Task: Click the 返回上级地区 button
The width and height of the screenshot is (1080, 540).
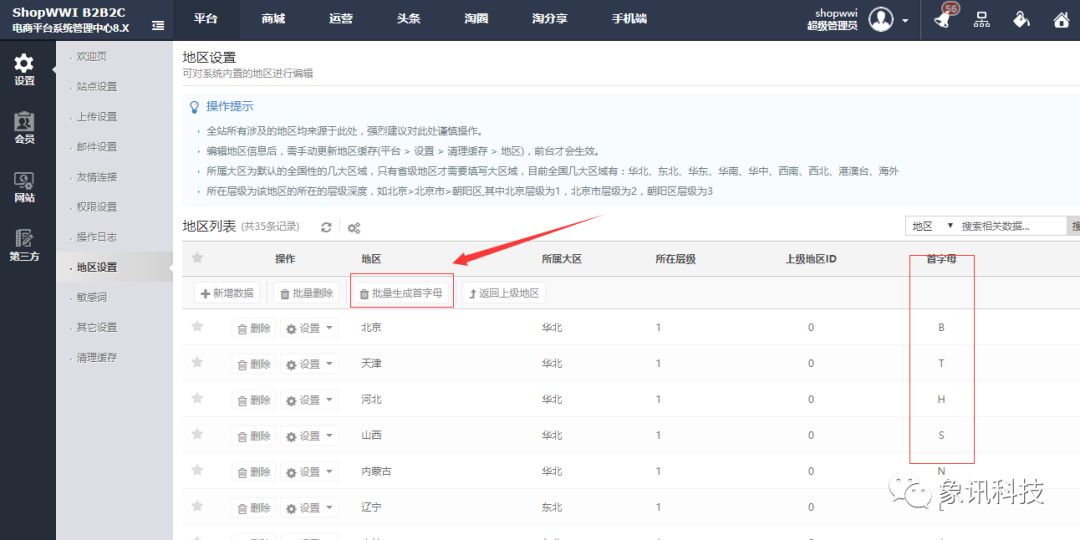Action: (x=503, y=293)
